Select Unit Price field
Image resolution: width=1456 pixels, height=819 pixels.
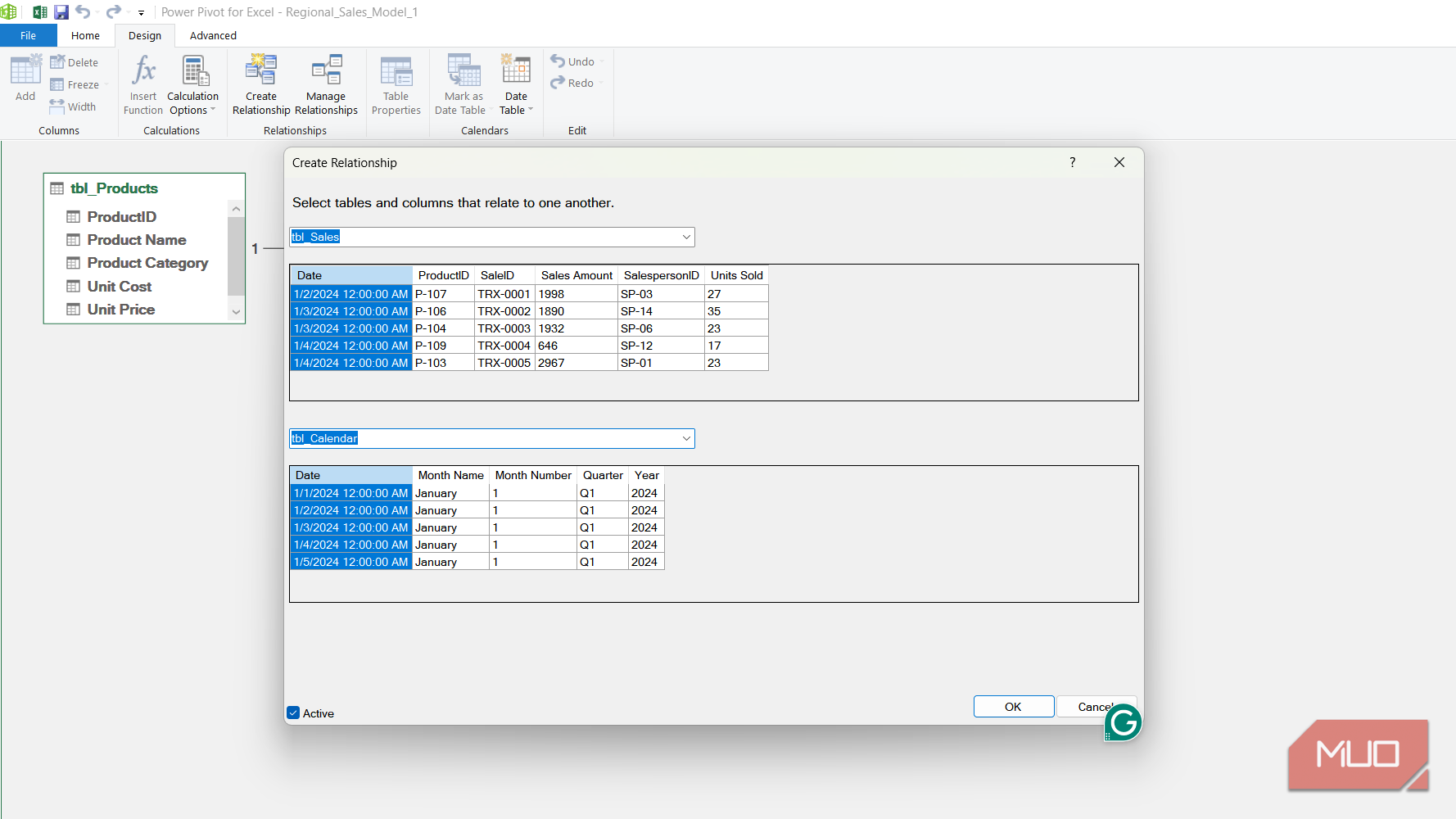pyautogui.click(x=121, y=310)
